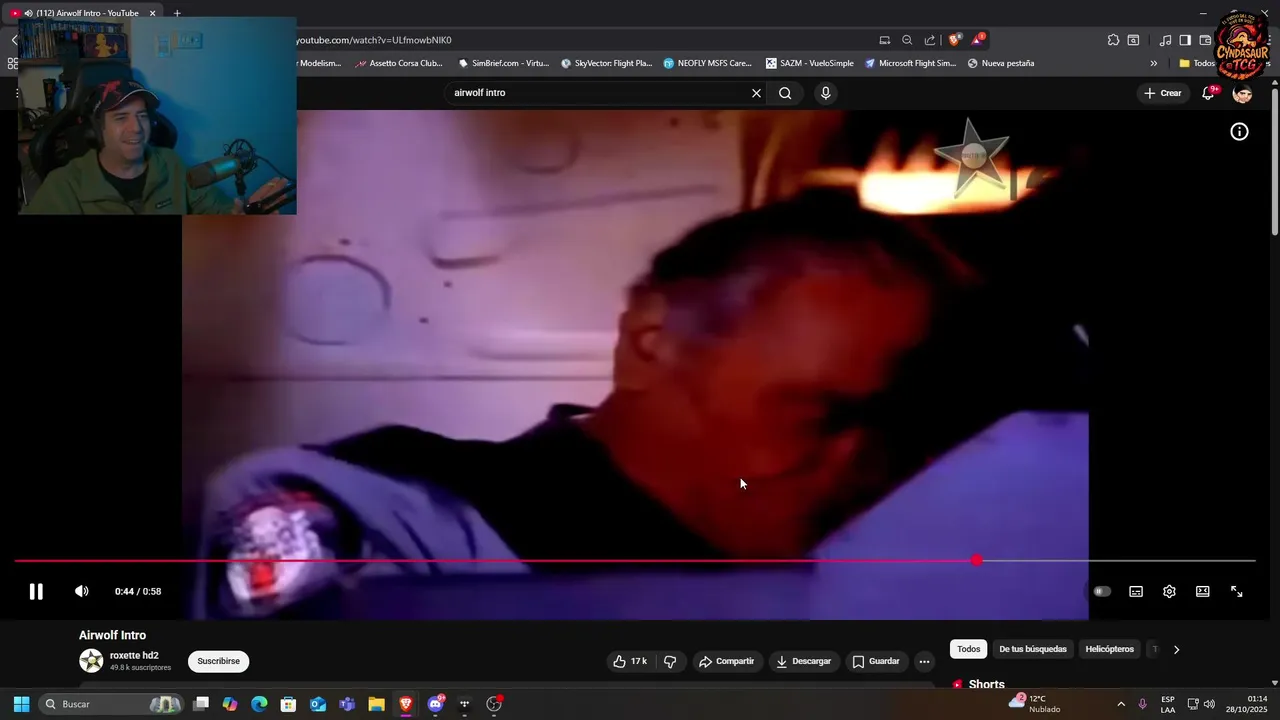Start voice search with microphone icon
This screenshot has height=720, width=1280.
click(x=825, y=93)
